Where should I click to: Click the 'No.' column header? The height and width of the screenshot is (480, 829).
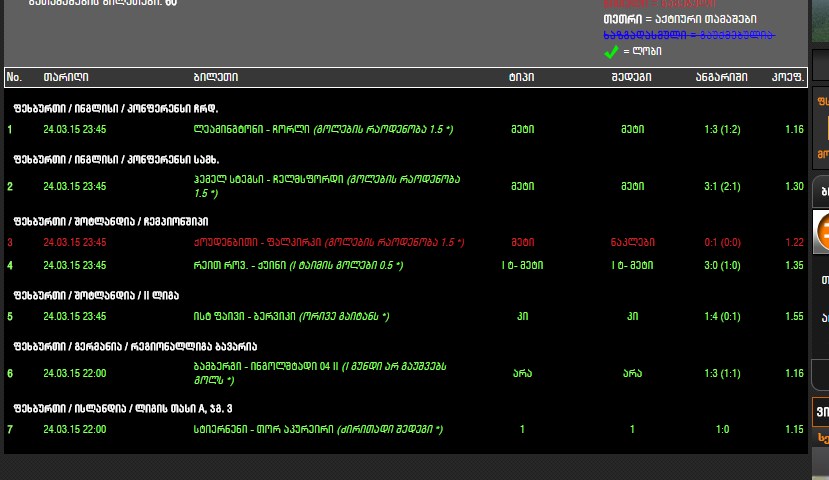tap(14, 77)
